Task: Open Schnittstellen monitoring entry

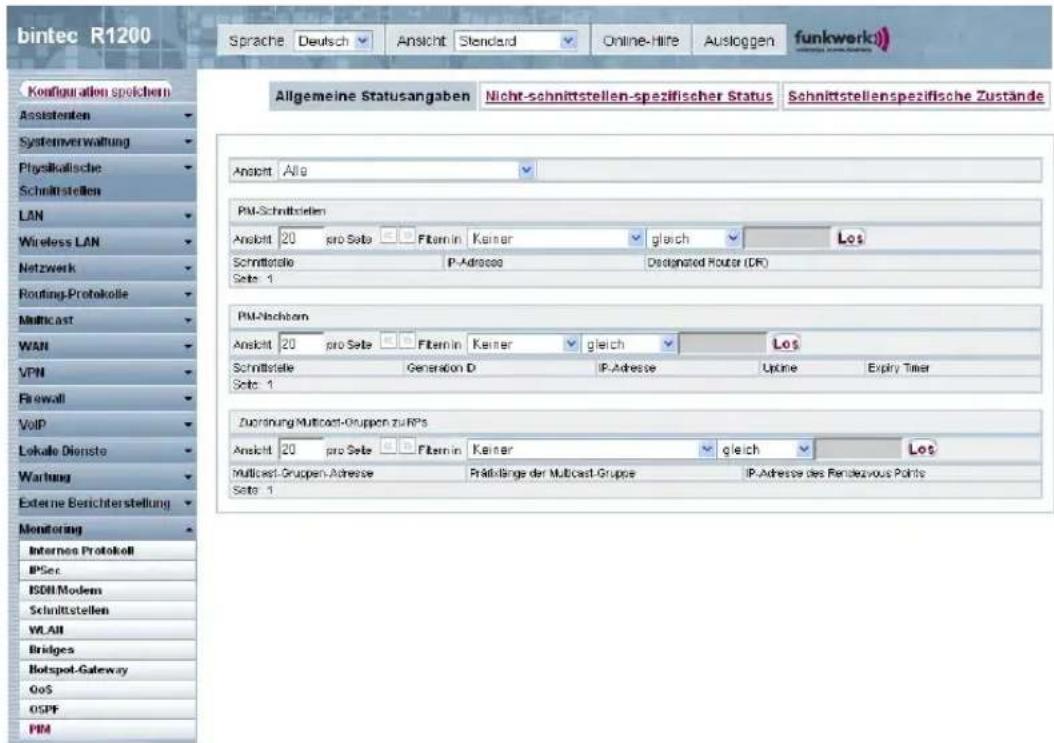Action: coord(108,611)
